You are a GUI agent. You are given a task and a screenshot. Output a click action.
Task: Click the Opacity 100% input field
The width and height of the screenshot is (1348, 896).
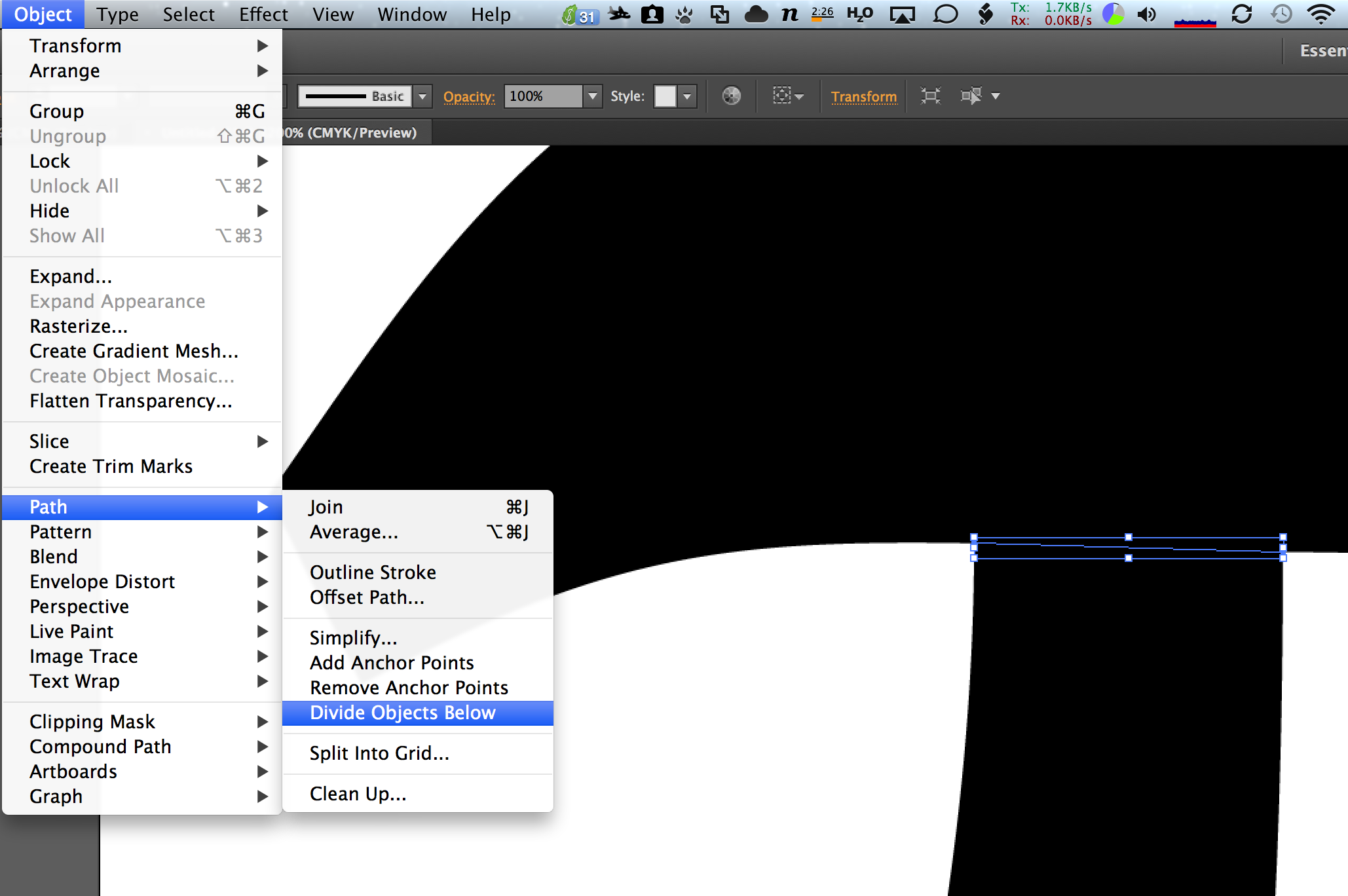tap(542, 96)
